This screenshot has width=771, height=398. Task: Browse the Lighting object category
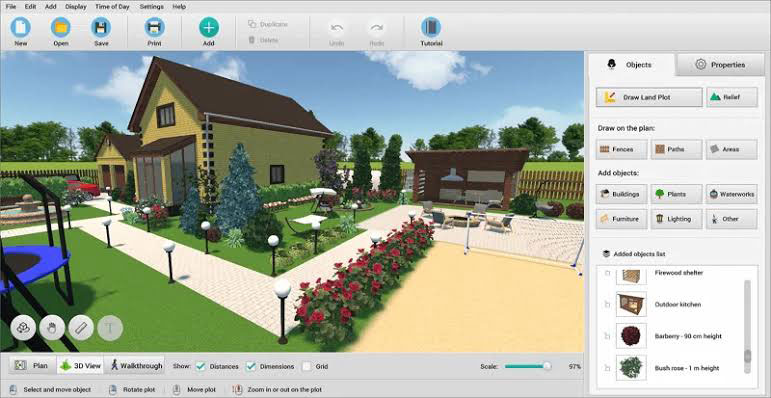pos(677,219)
